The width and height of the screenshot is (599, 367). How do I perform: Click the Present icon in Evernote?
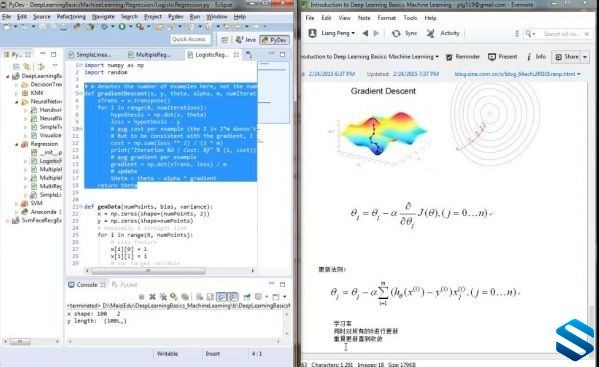[x=492, y=57]
